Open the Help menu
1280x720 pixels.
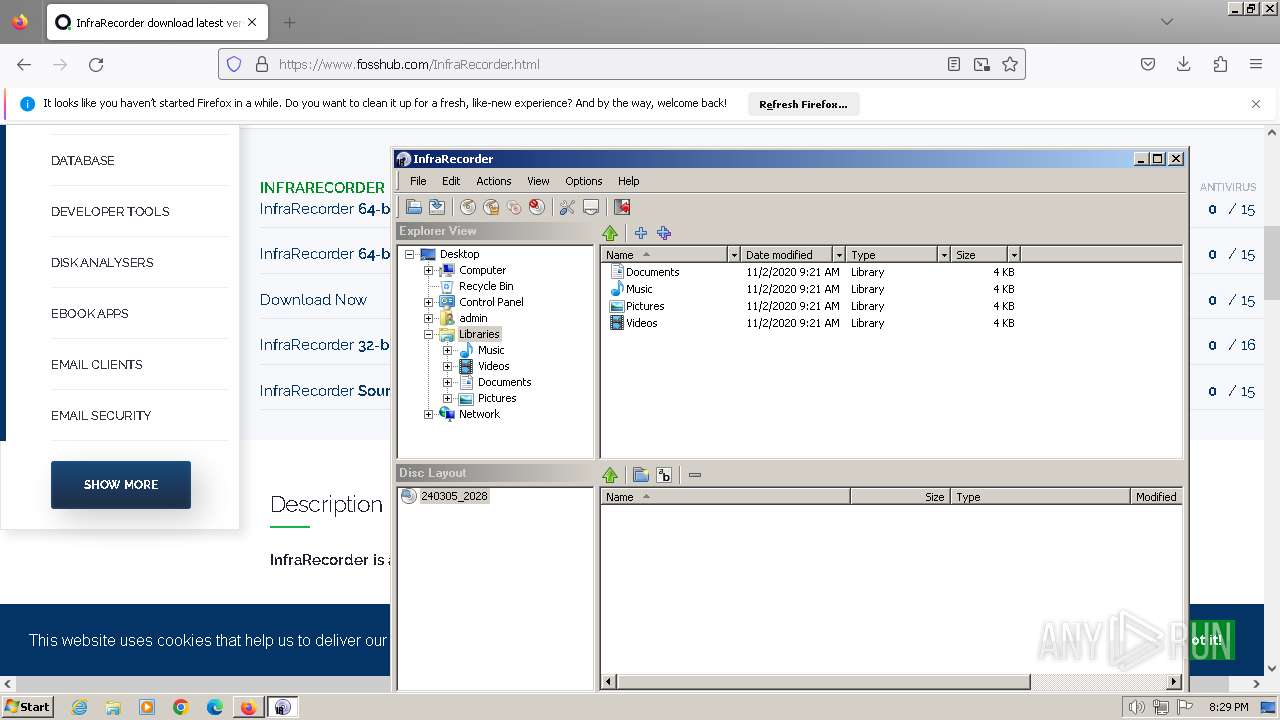point(628,181)
